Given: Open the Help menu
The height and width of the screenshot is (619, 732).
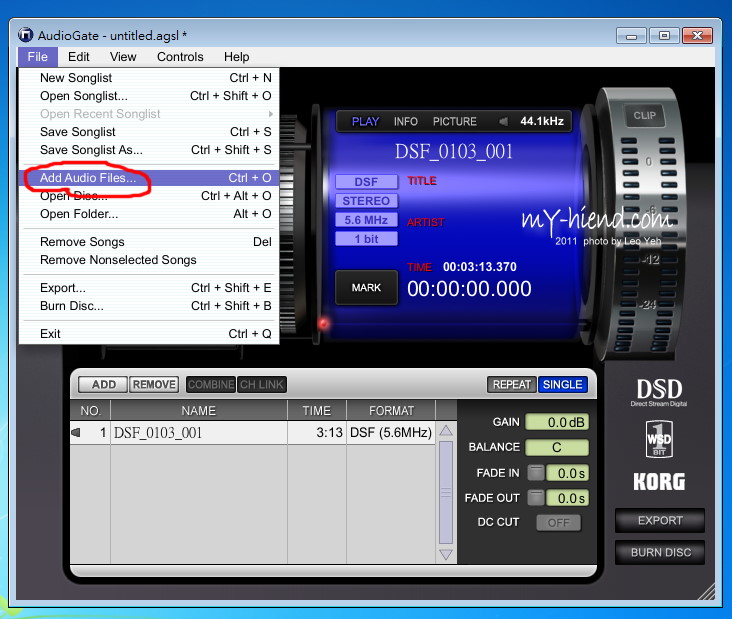Looking at the screenshot, I should (x=237, y=57).
